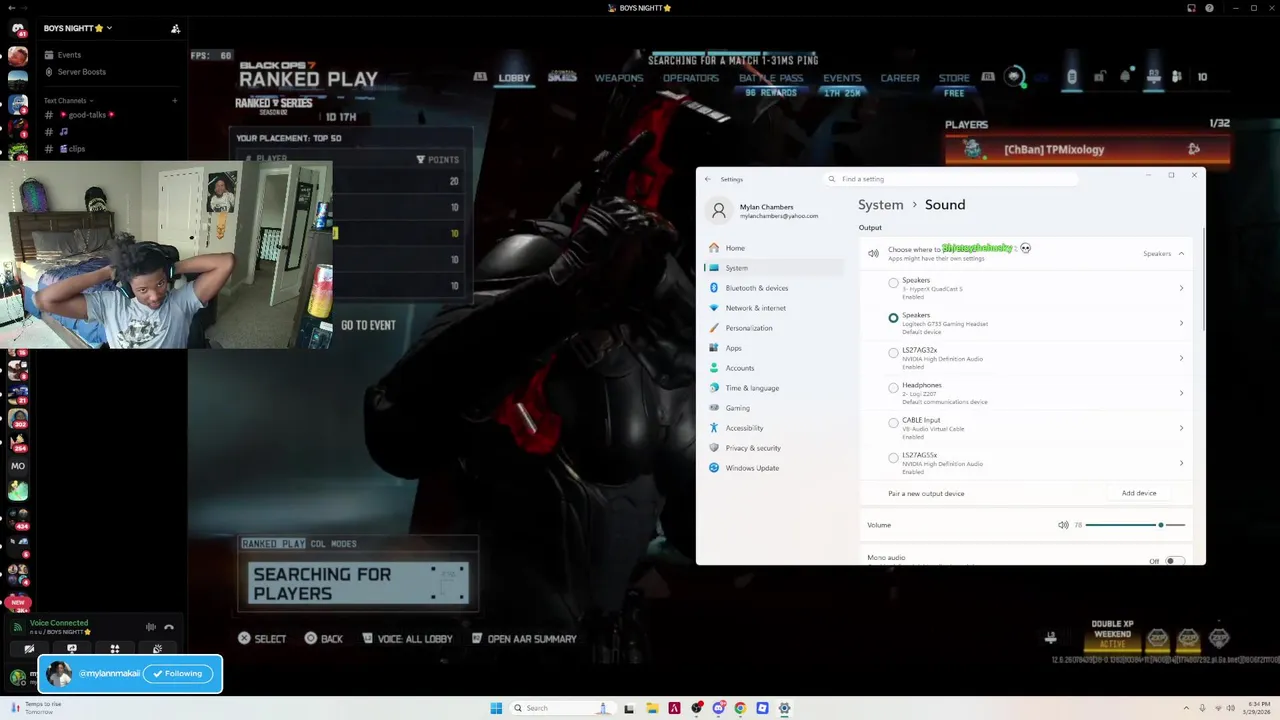The image size is (1280, 720).
Task: Add a new text channel plus icon
Action: (x=175, y=100)
